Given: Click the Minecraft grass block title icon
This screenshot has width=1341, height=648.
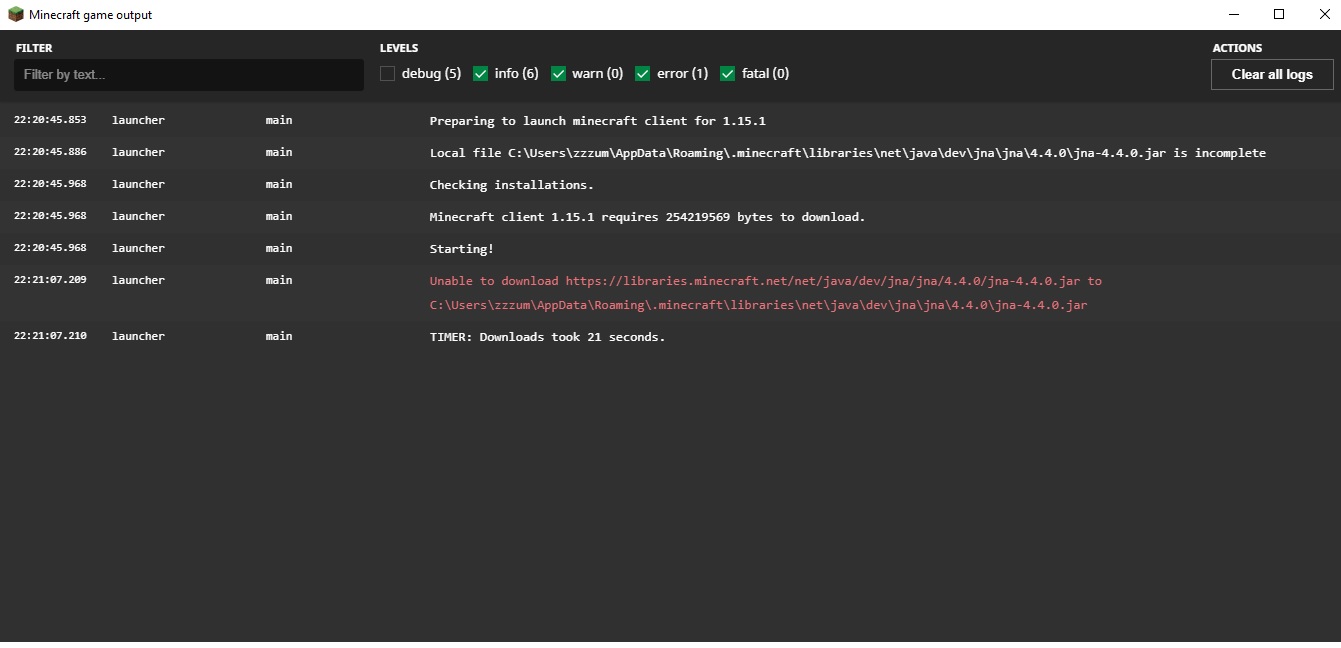Looking at the screenshot, I should (x=15, y=15).
